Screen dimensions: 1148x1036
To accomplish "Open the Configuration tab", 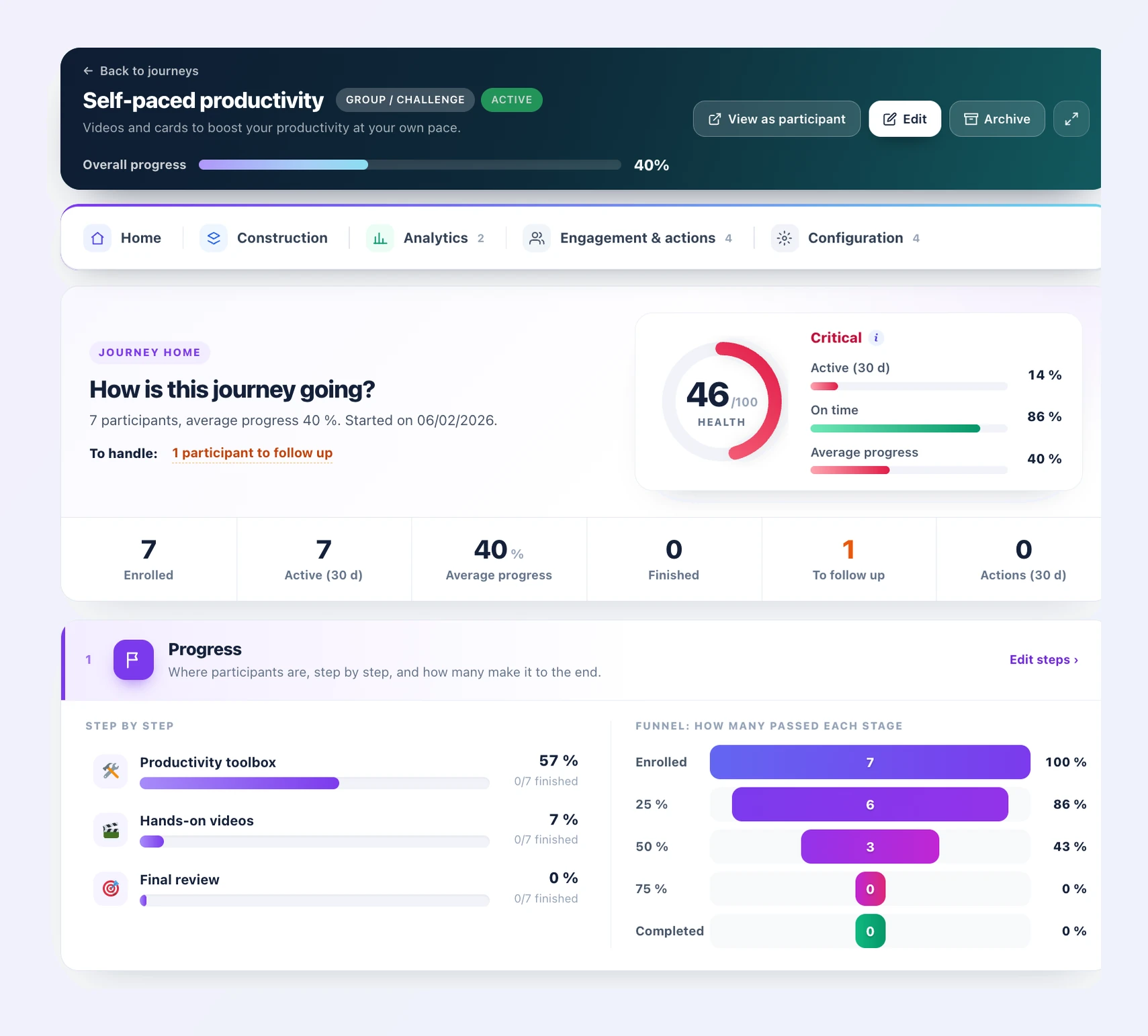I will click(846, 238).
